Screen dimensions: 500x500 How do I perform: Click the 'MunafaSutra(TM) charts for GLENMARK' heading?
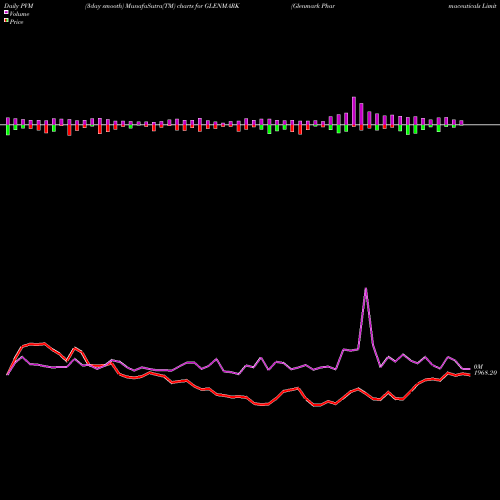click(183, 6)
